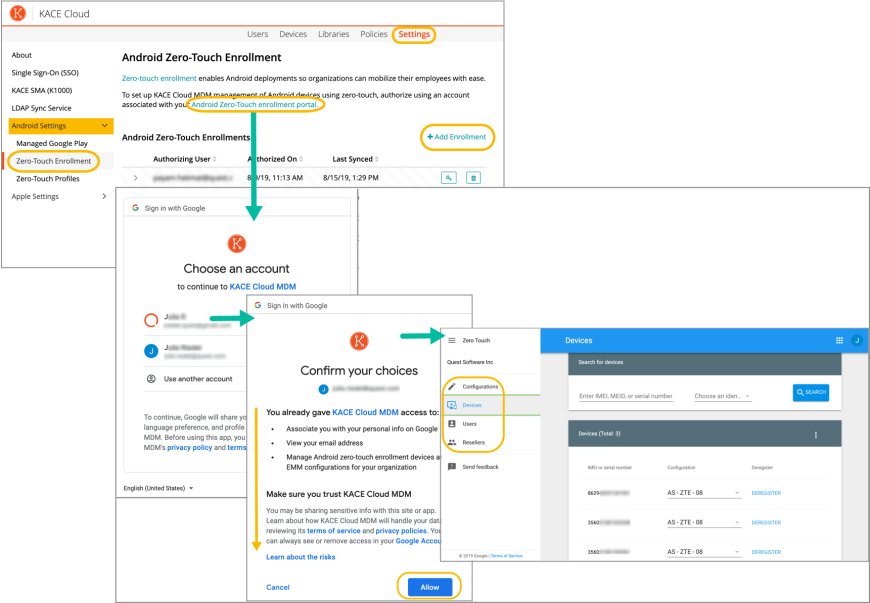This screenshot has height=603, width=870.
Task: Open the Google apps grid icon
Action: [839, 340]
